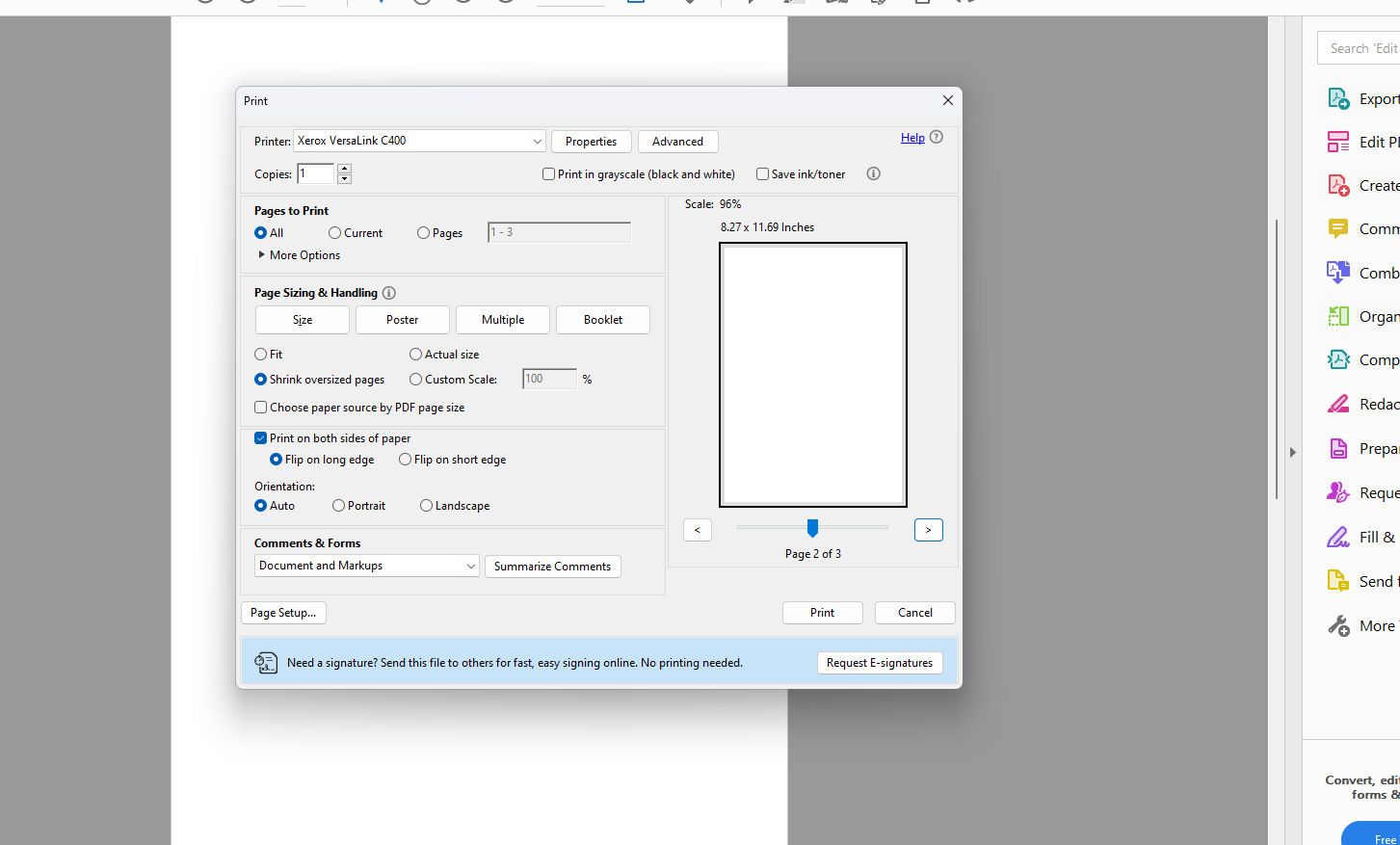Select the Redact tool icon
Image resolution: width=1400 pixels, height=845 pixels.
pyautogui.click(x=1338, y=404)
